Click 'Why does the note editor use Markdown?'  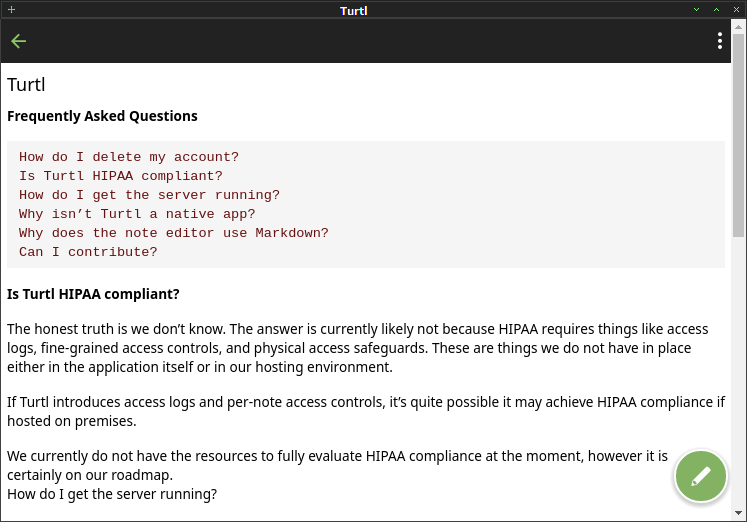point(173,233)
